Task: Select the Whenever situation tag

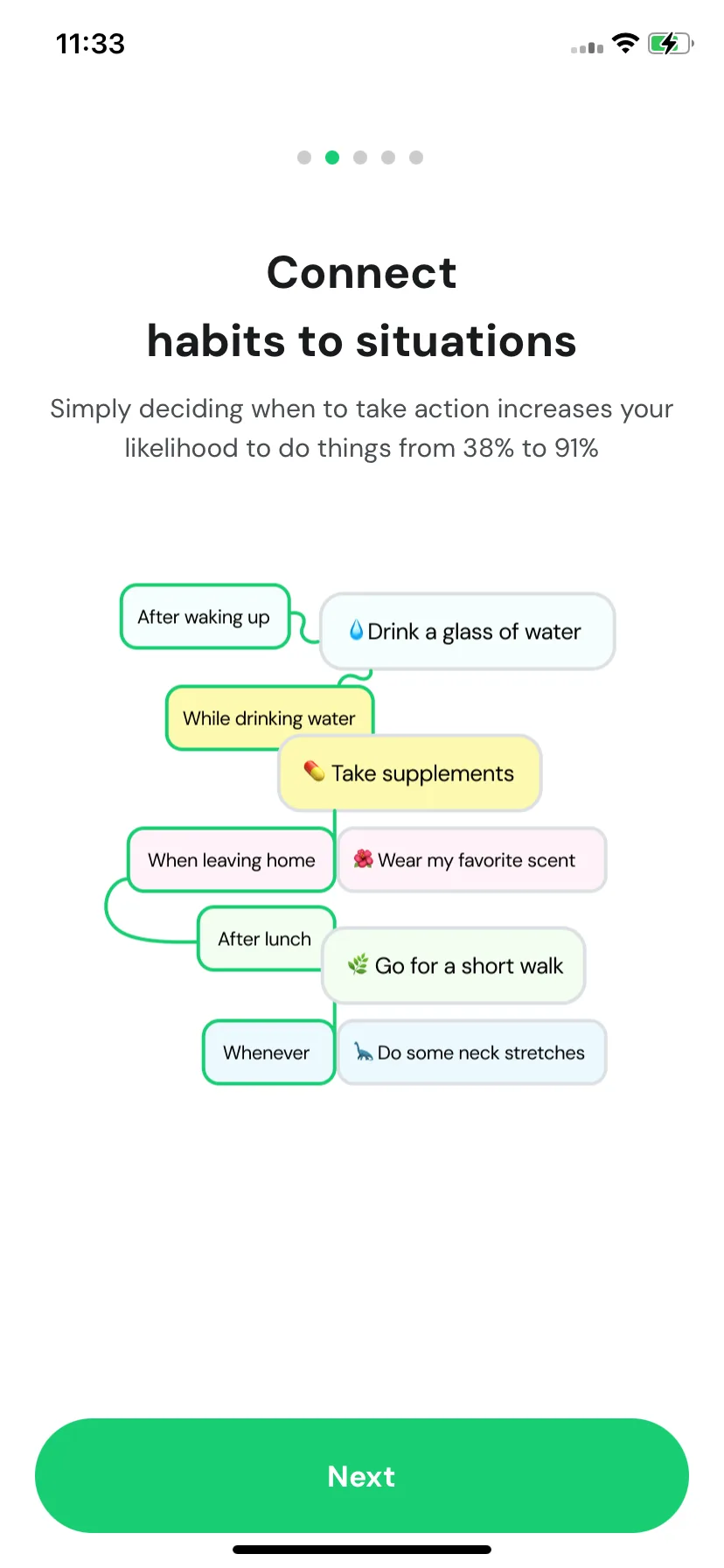Action: coord(268,1053)
